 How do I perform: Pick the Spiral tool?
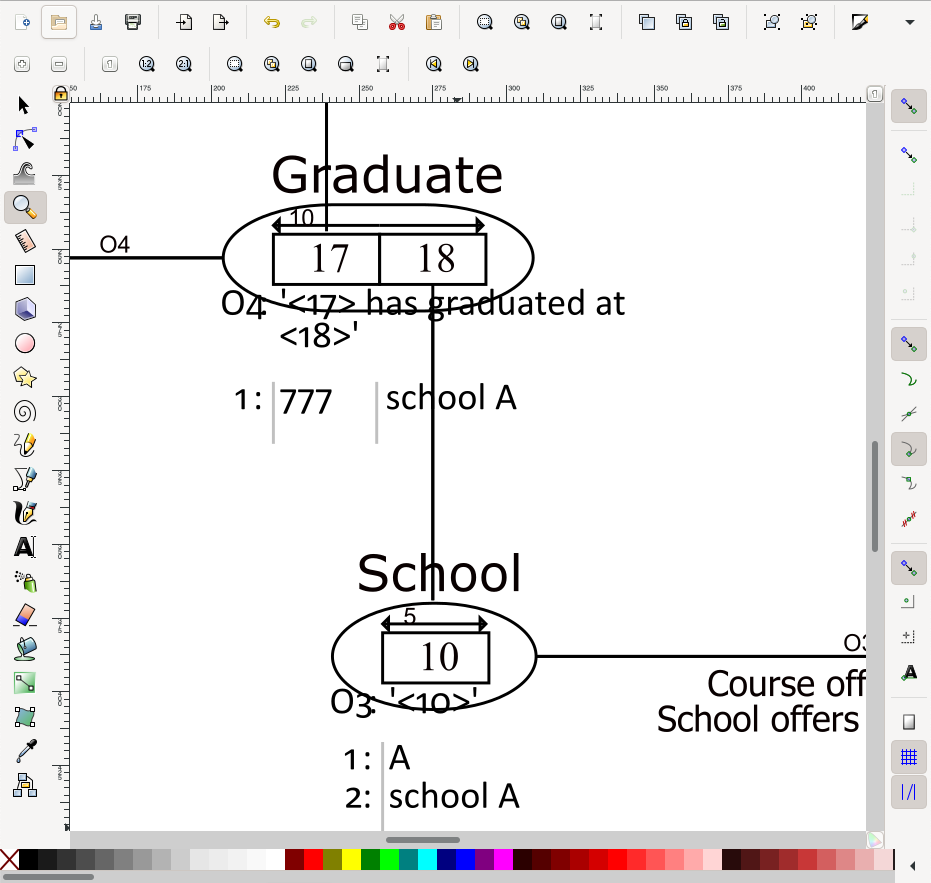tap(25, 411)
